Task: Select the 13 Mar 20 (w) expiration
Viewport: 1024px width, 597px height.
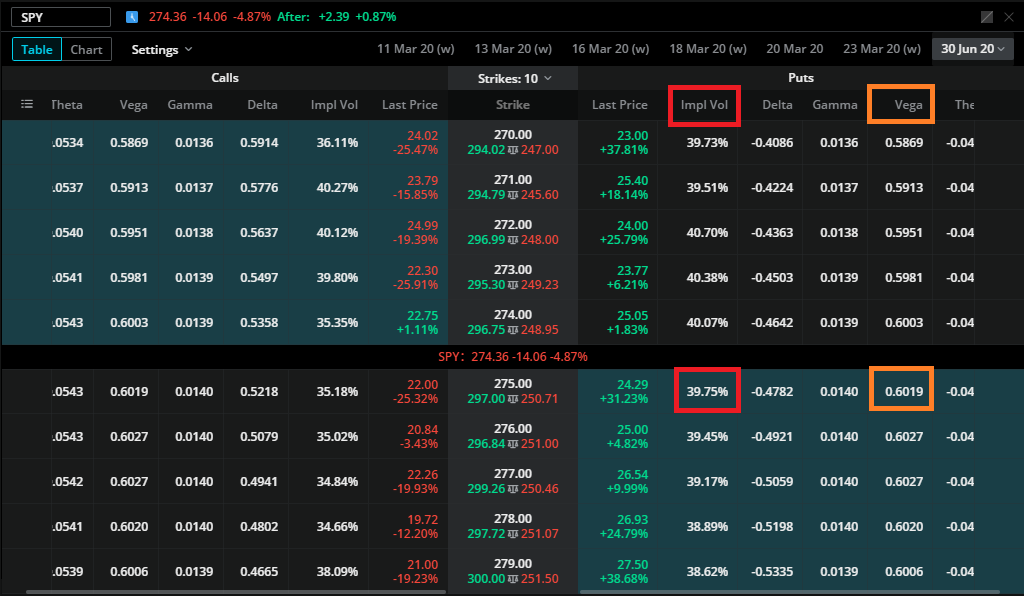Action: click(513, 49)
